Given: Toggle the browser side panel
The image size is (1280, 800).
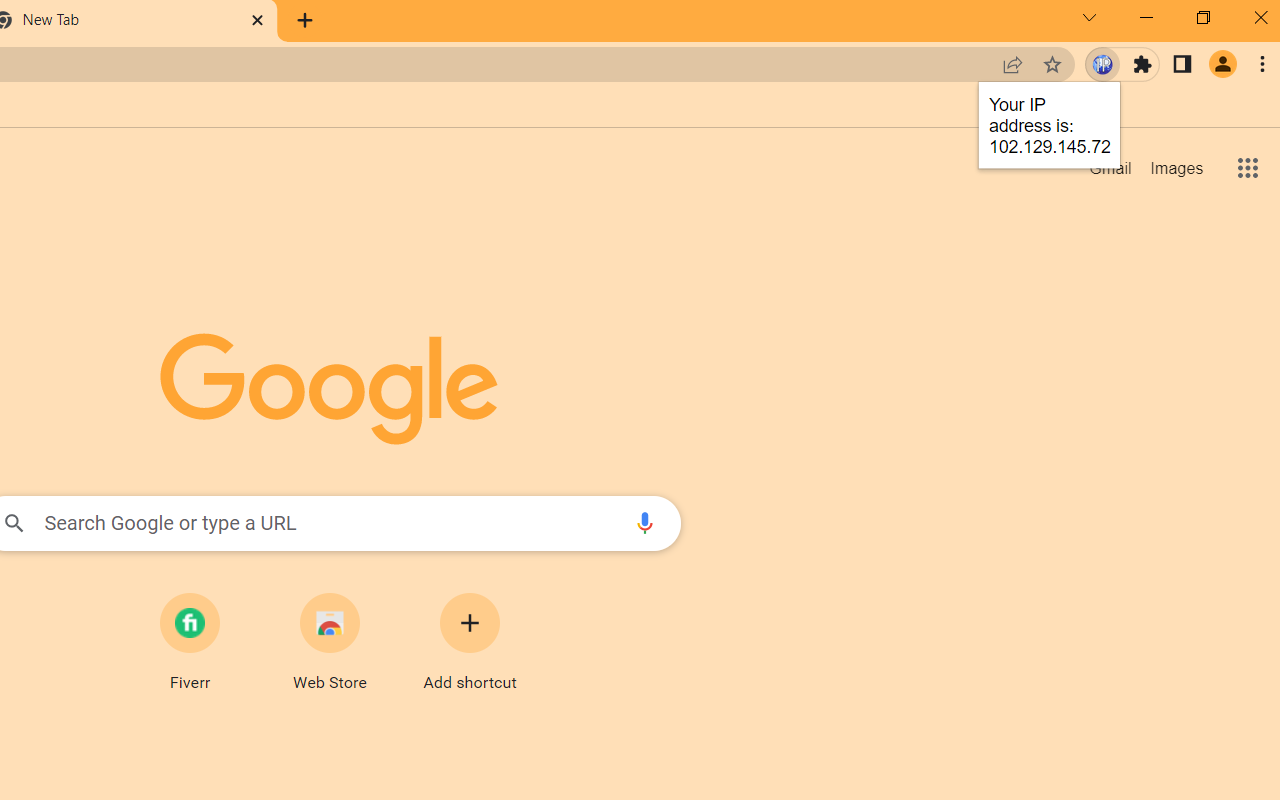Looking at the screenshot, I should coord(1182,64).
